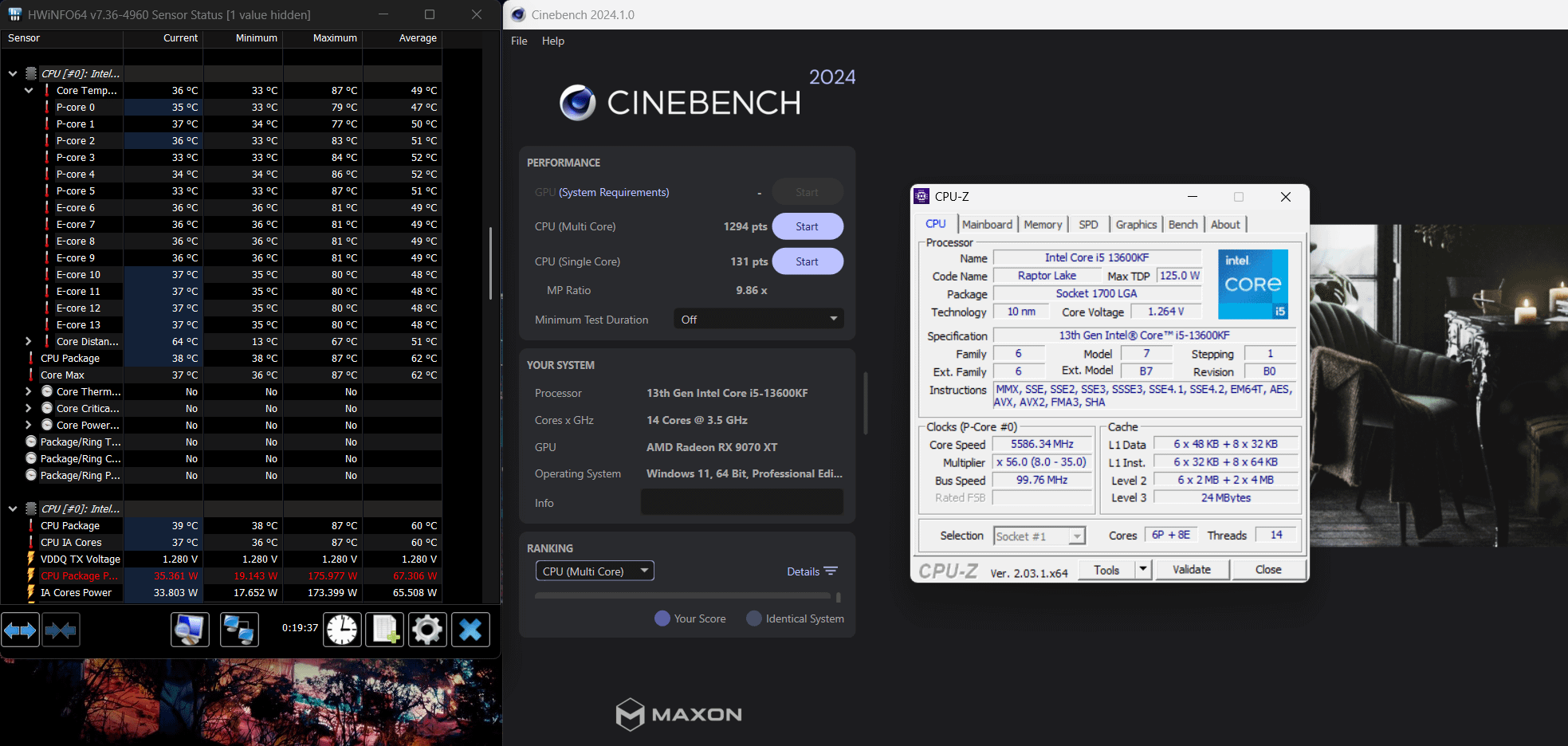Open HWiNFO system summary monitor icon
The image size is (1568, 746).
click(190, 630)
